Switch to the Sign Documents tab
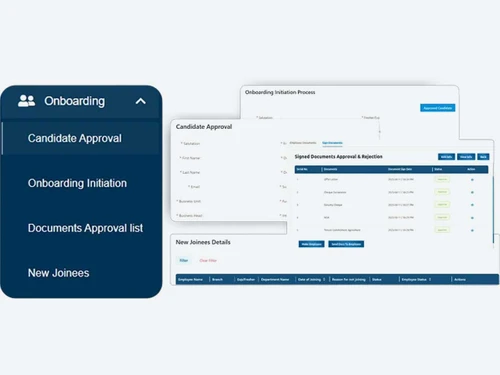This screenshot has width=500, height=375. [332, 143]
